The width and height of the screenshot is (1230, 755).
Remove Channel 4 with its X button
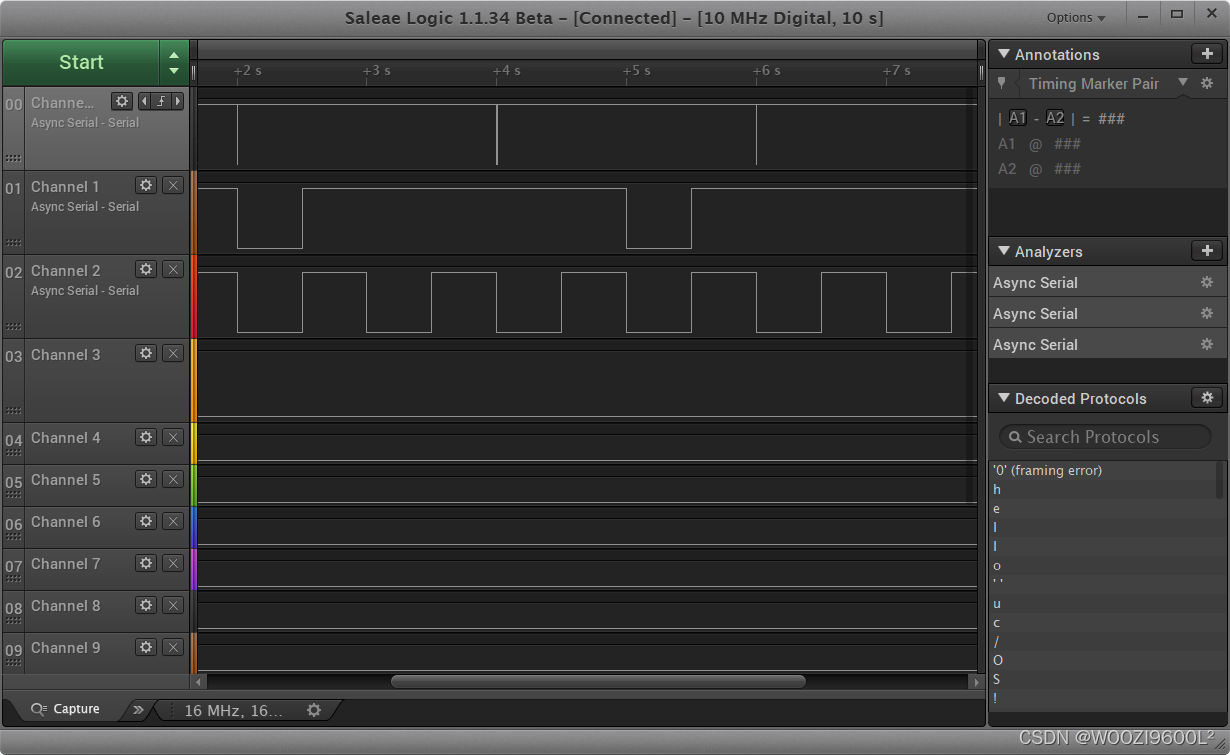tap(173, 437)
